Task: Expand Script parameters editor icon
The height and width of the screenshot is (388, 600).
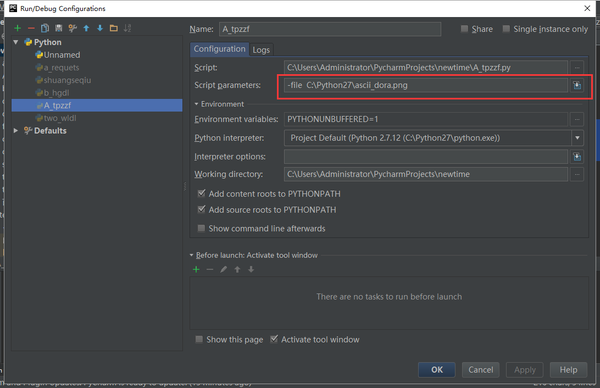Action: tap(577, 85)
